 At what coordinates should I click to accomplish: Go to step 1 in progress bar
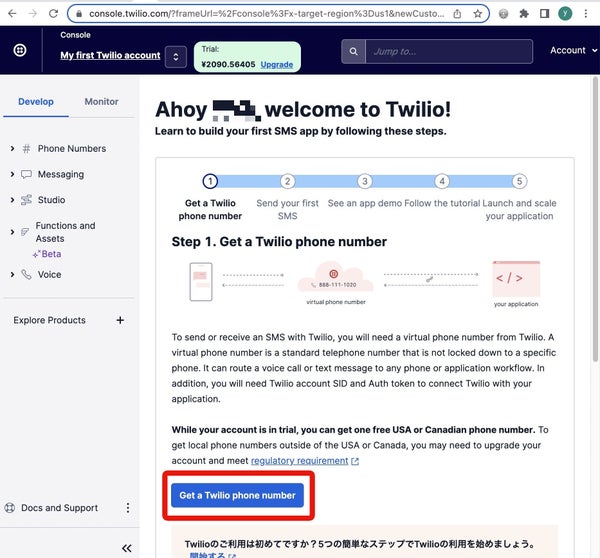pos(210,181)
